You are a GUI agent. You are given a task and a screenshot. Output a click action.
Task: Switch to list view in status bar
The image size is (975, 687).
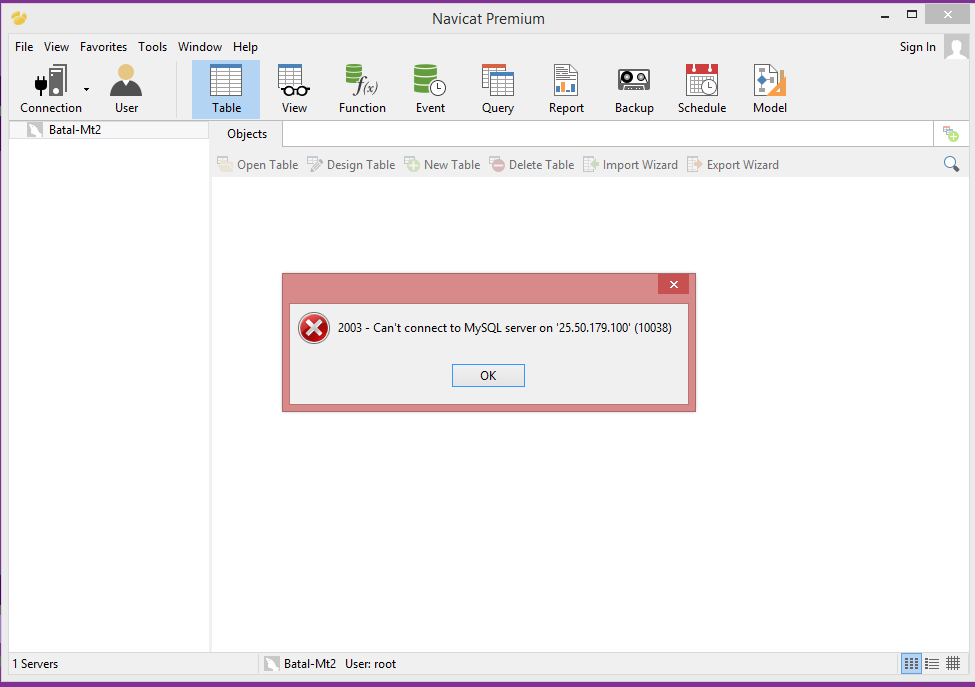pyautogui.click(x=931, y=663)
